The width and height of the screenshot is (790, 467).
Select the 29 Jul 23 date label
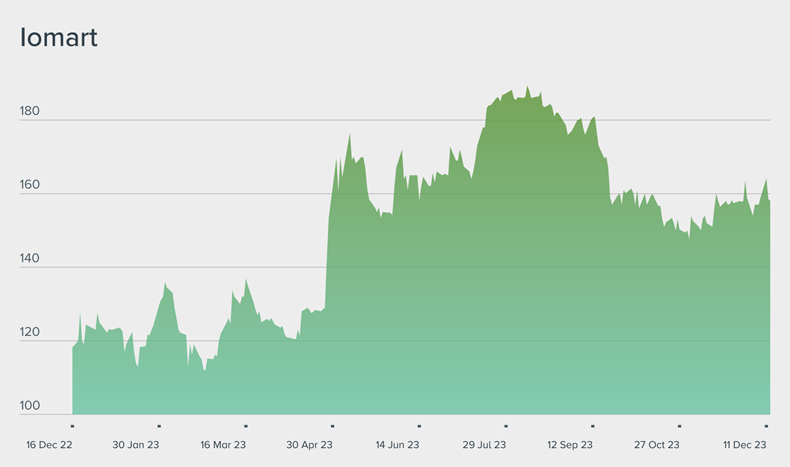(x=484, y=445)
